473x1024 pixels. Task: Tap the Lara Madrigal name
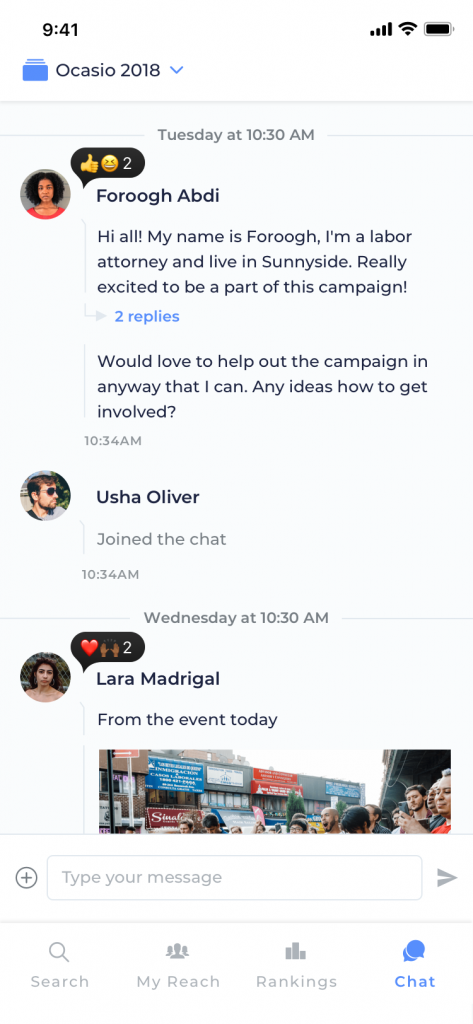[x=158, y=679]
